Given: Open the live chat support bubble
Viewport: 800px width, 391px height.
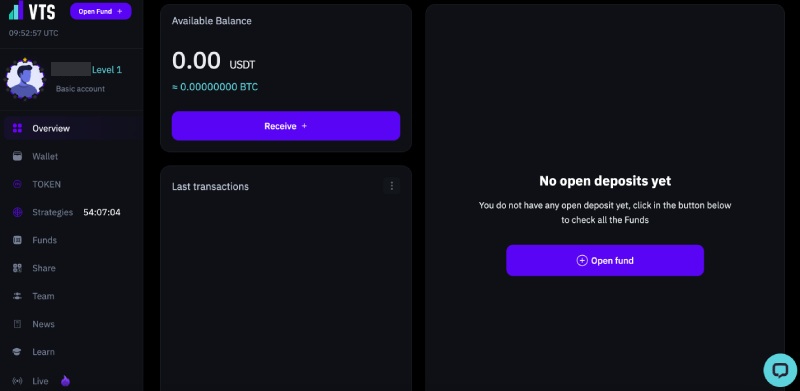Looking at the screenshot, I should click(x=780, y=370).
